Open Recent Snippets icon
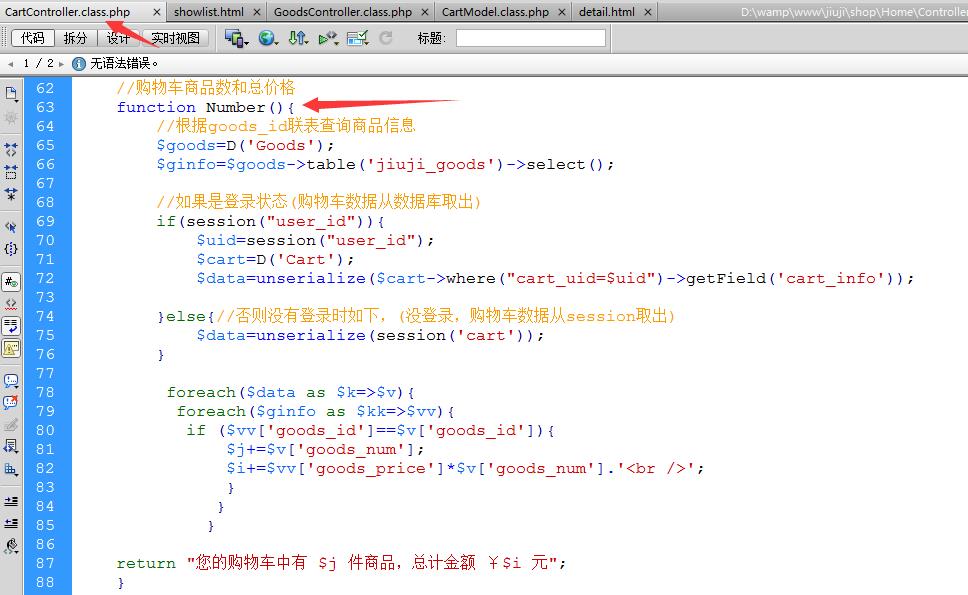The width and height of the screenshot is (968, 595). [11, 446]
